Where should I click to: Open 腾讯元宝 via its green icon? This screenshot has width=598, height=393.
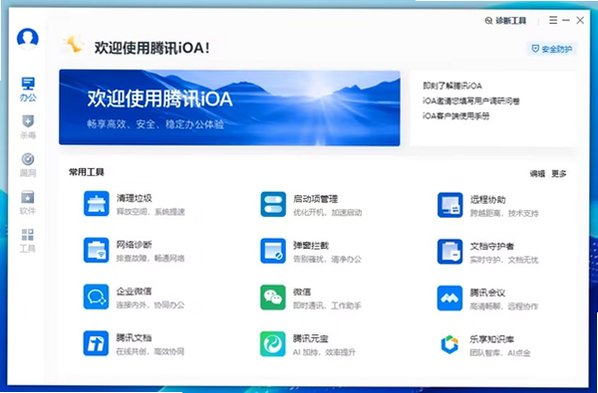(x=273, y=344)
